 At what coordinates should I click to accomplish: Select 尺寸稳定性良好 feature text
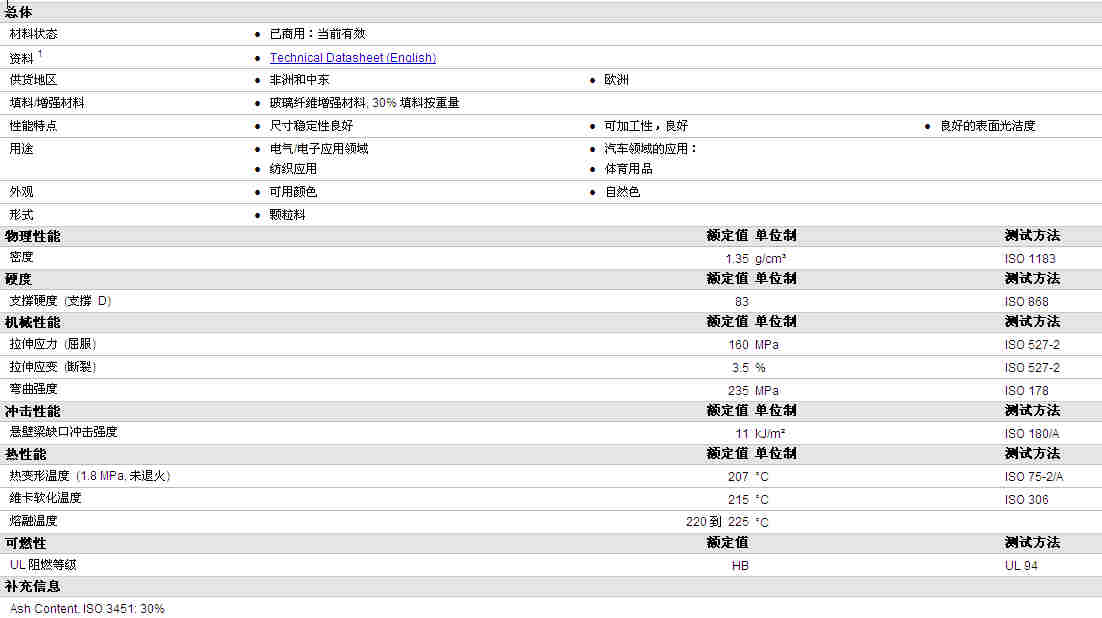click(x=311, y=126)
